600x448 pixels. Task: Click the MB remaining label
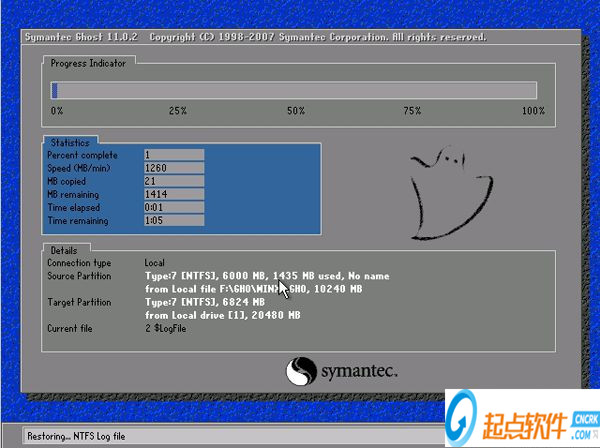73,194
